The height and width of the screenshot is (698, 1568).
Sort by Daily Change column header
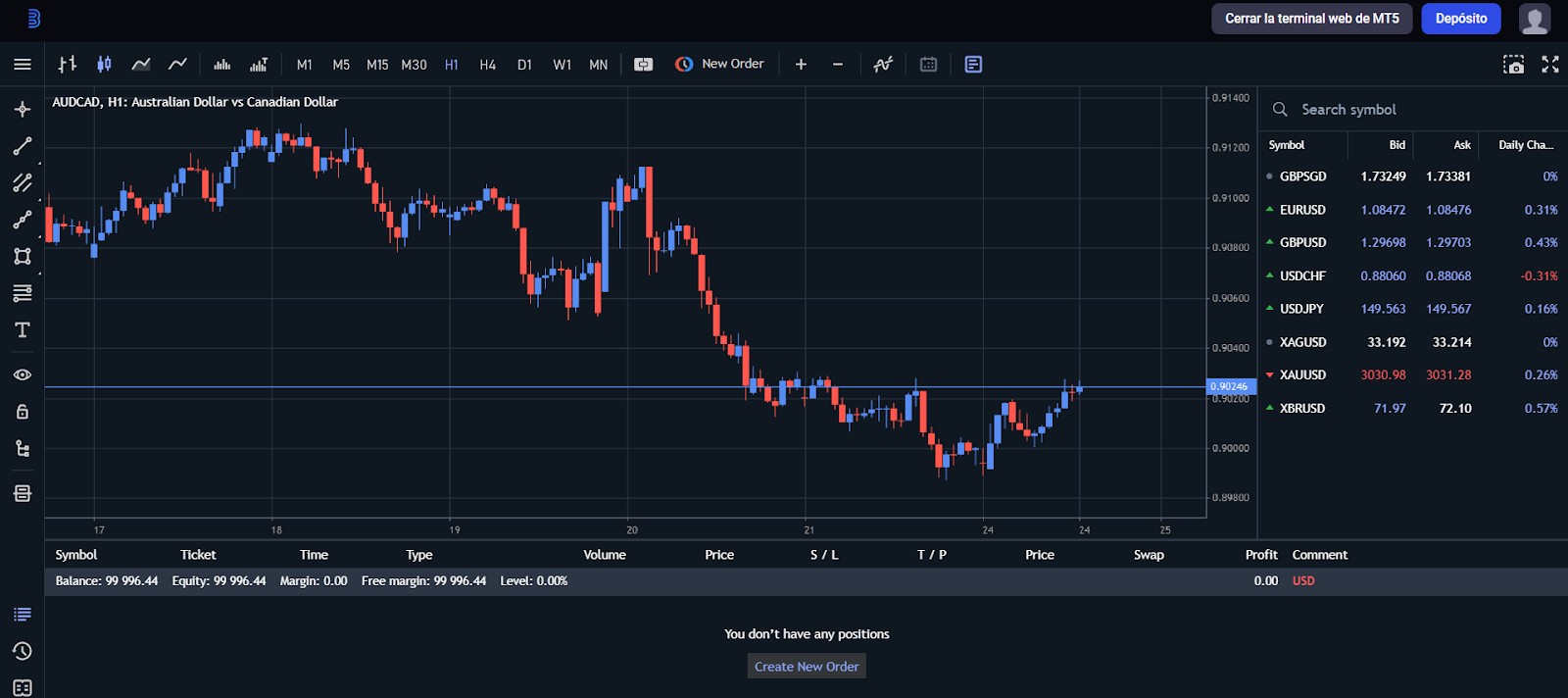[x=1526, y=145]
